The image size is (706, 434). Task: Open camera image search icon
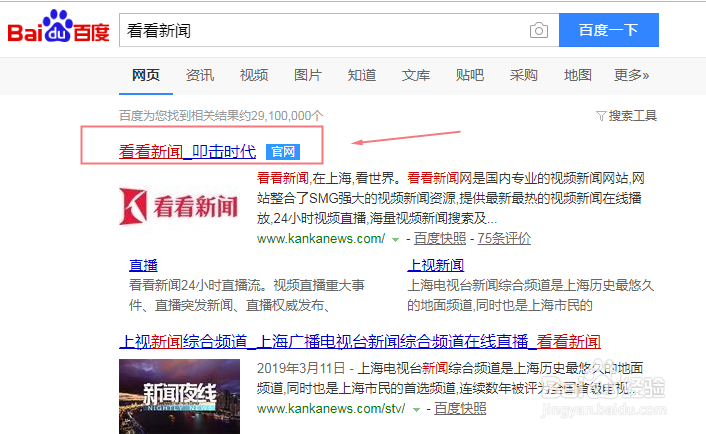click(x=539, y=30)
